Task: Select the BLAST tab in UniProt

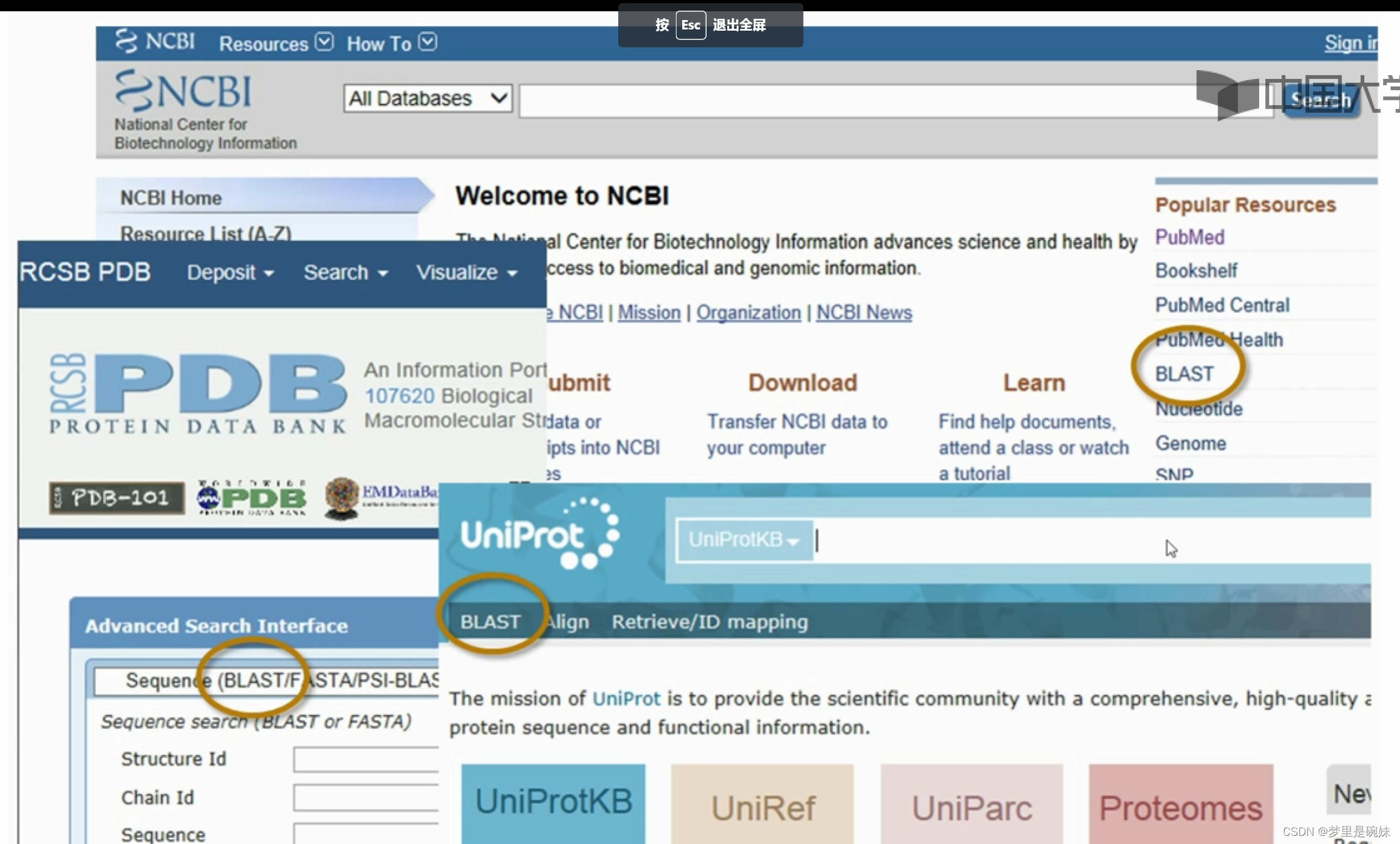Action: point(490,622)
